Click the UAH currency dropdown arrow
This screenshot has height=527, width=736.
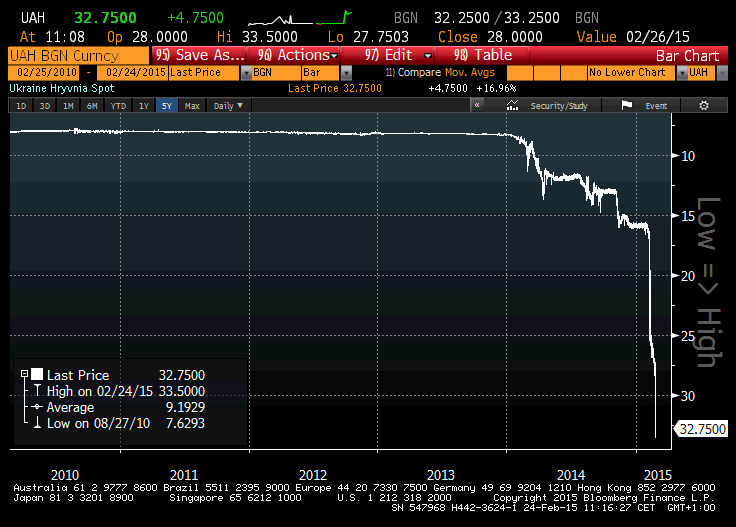(x=722, y=73)
